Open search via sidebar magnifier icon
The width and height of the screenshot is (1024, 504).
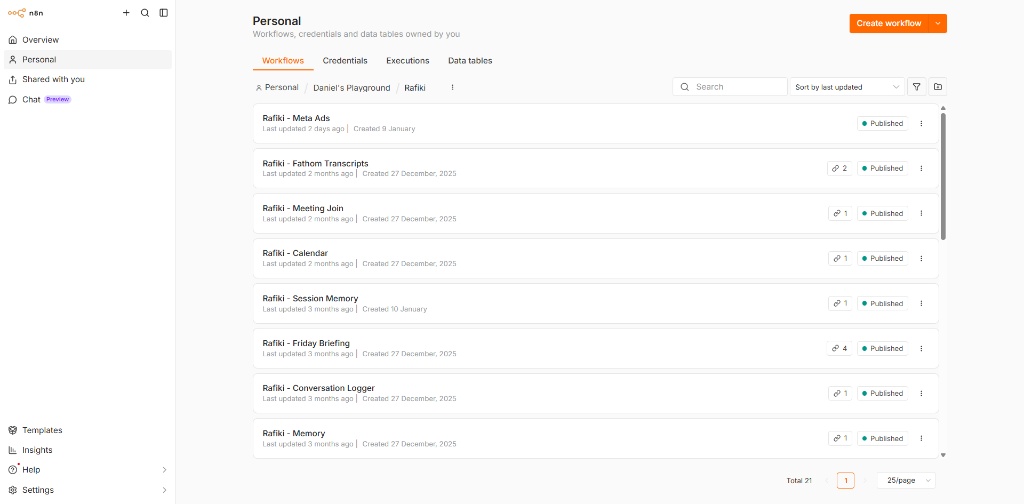(145, 13)
